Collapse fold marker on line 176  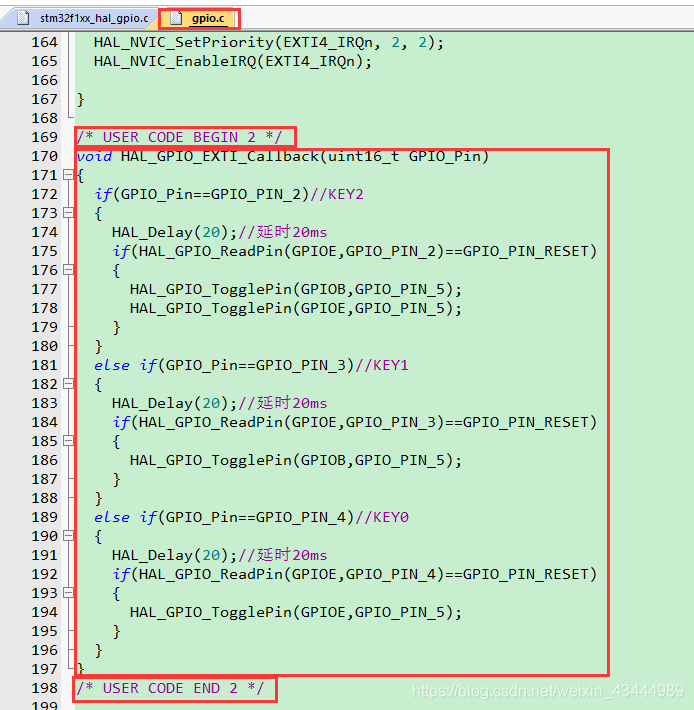tap(68, 270)
